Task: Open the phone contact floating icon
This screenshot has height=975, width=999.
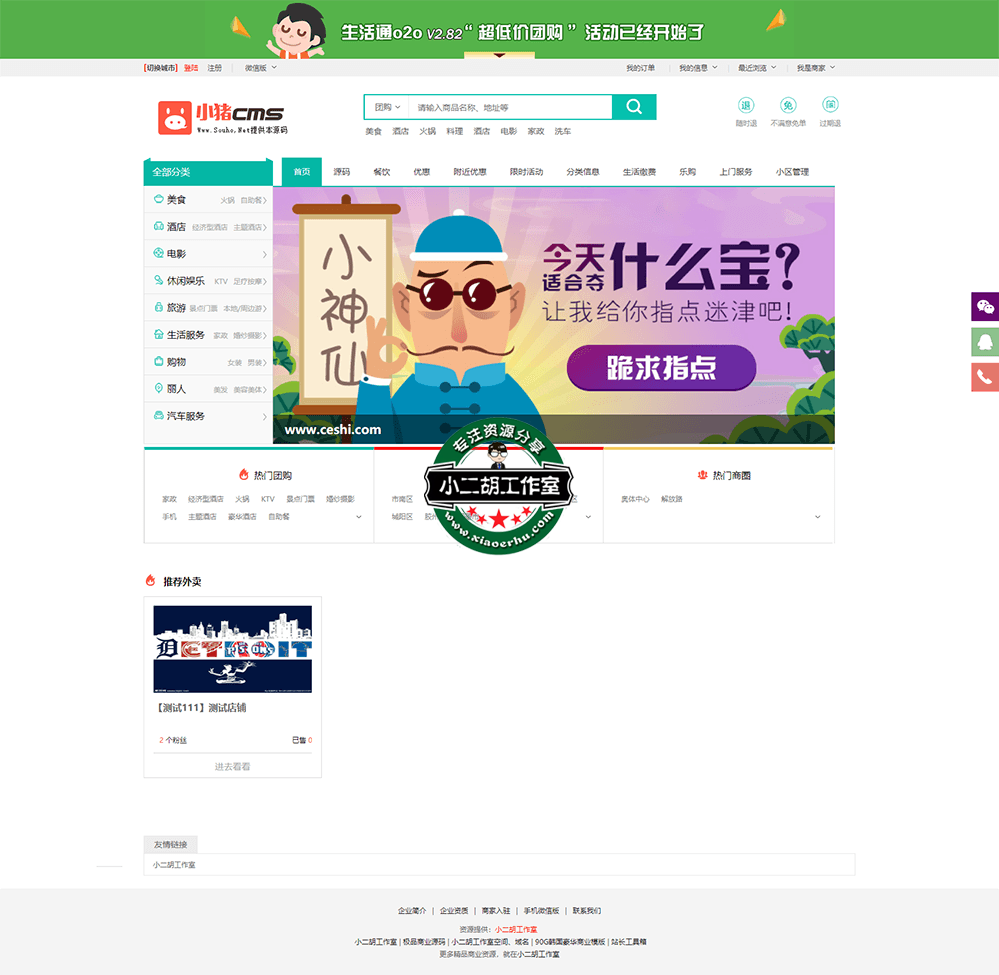Action: (985, 377)
